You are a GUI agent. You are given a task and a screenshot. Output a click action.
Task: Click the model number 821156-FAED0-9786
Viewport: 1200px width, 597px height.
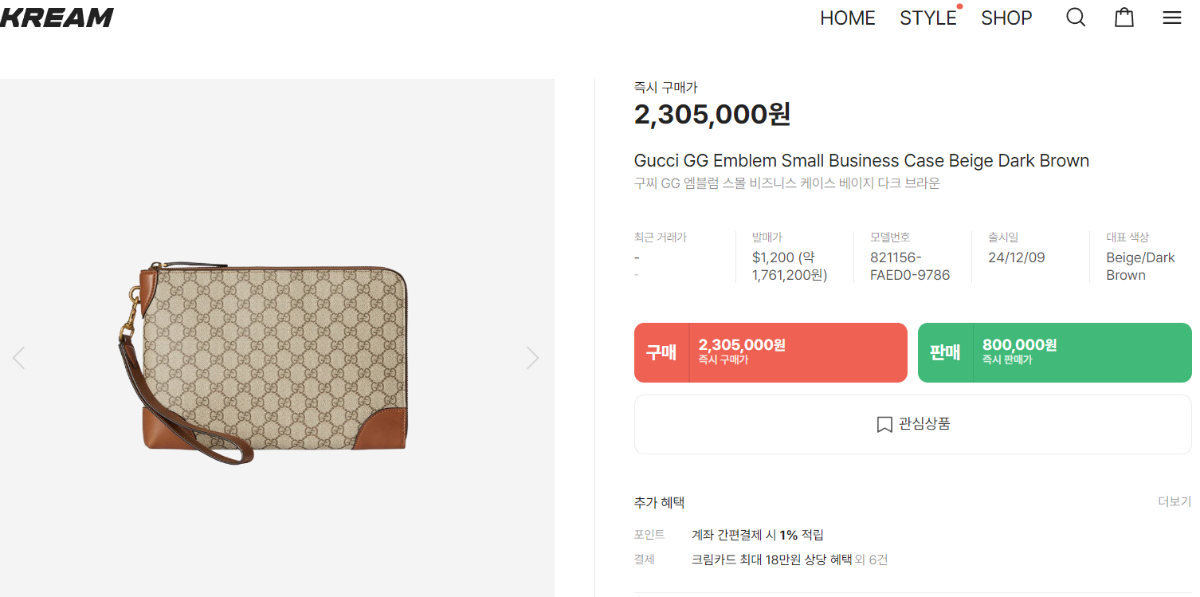909,266
